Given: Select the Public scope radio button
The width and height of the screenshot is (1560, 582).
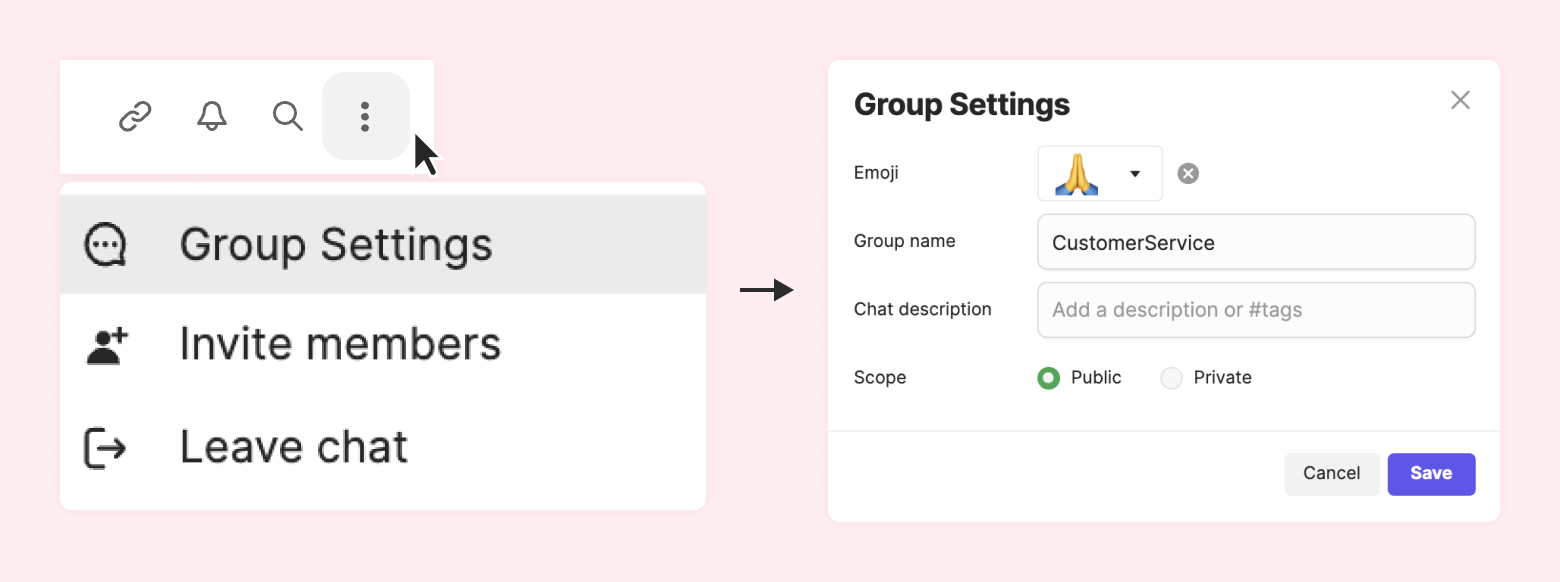Looking at the screenshot, I should (x=1048, y=378).
